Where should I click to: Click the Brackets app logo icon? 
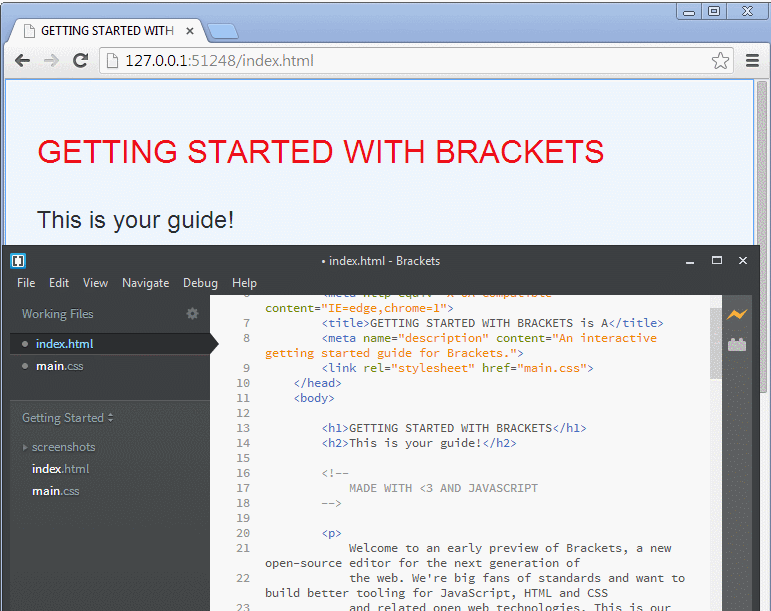point(18,261)
